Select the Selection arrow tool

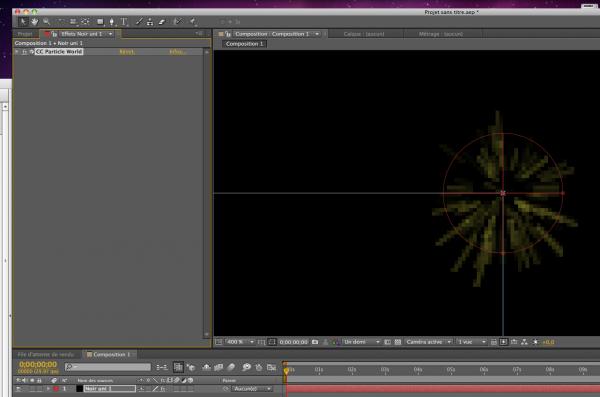tap(23, 22)
